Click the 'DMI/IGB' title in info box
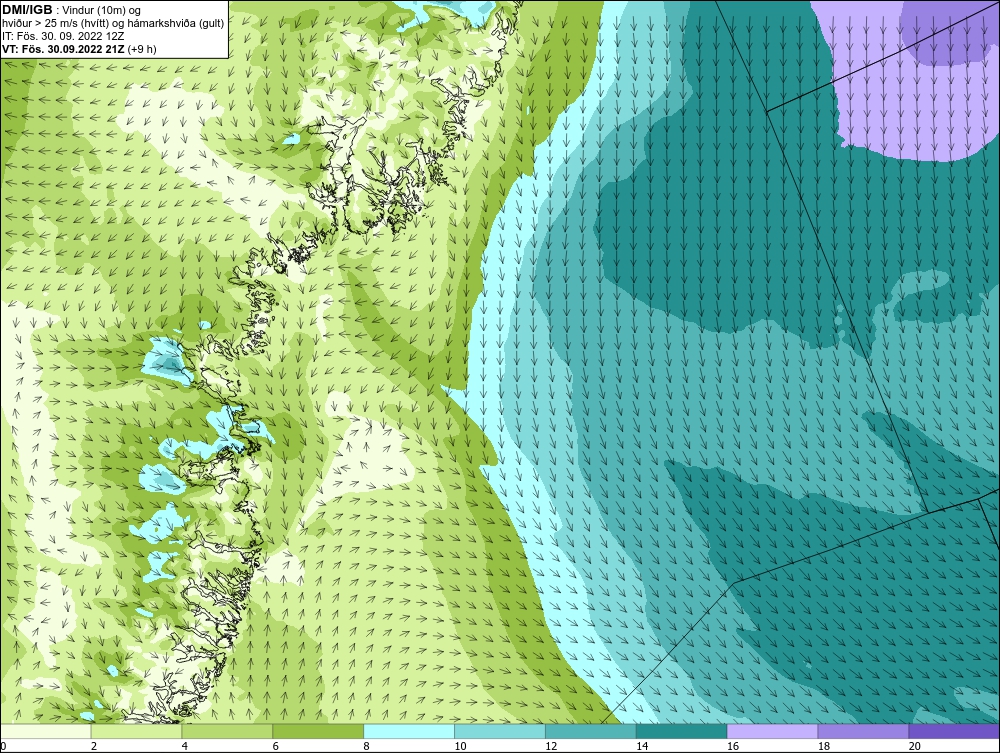 (x=27, y=10)
